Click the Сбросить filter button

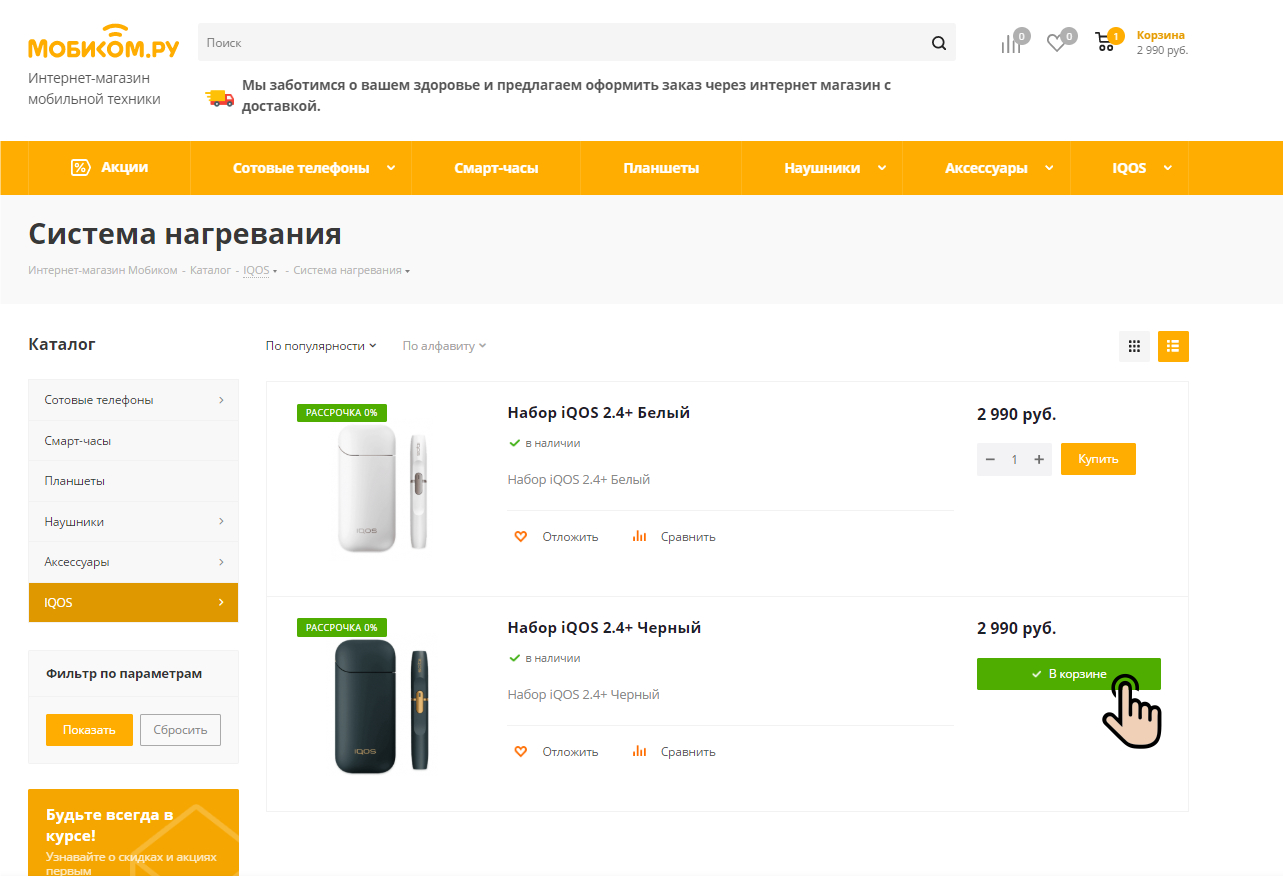pyautogui.click(x=180, y=730)
